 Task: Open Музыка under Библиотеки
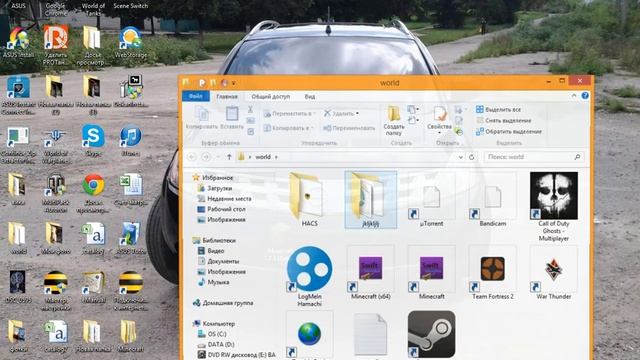213,282
